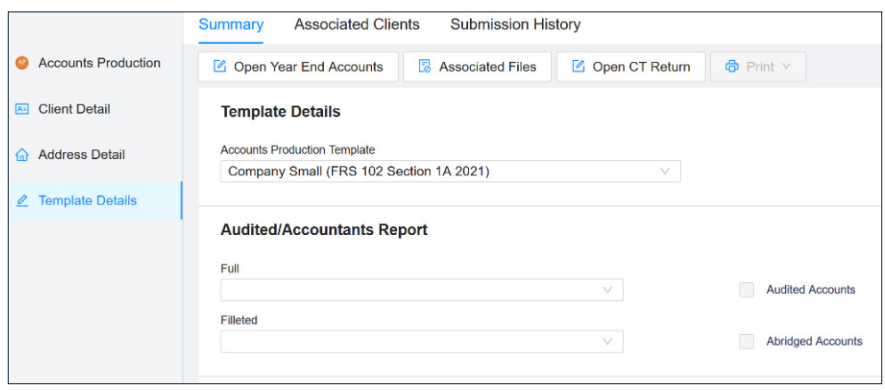Expand the Accounts Production Template dropdown
885x390 pixels.
click(450, 171)
